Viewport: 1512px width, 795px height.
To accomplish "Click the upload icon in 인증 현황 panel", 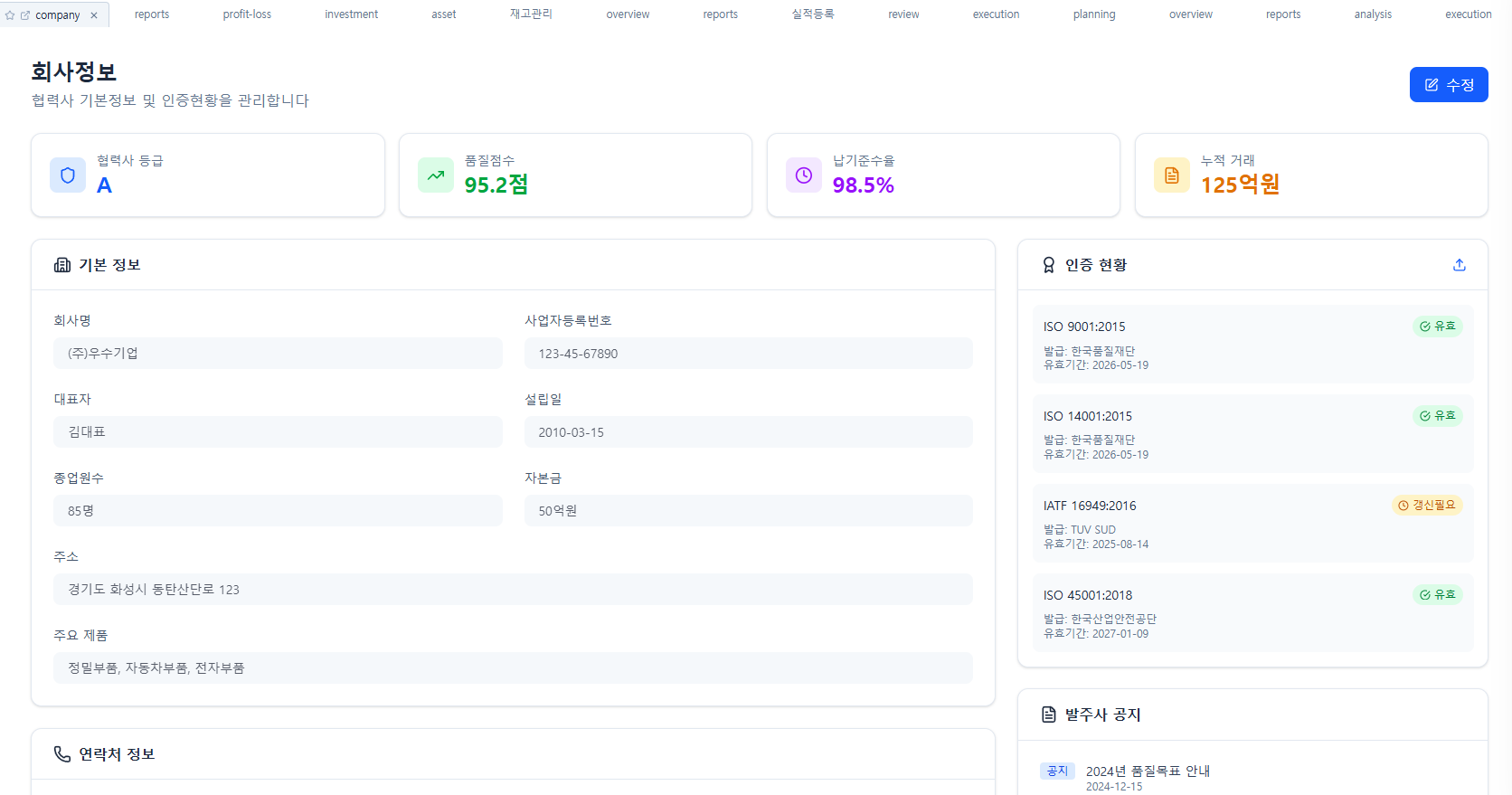I will [x=1459, y=265].
